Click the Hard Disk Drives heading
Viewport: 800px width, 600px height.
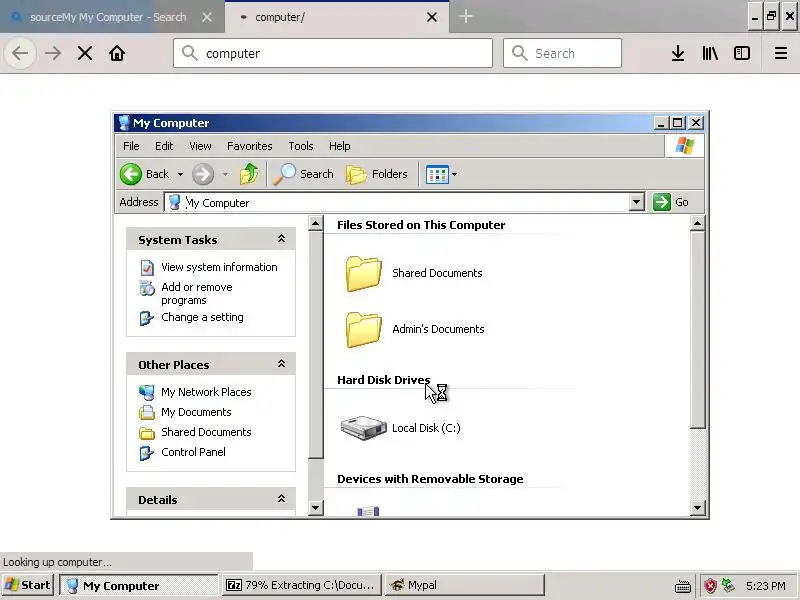(384, 380)
